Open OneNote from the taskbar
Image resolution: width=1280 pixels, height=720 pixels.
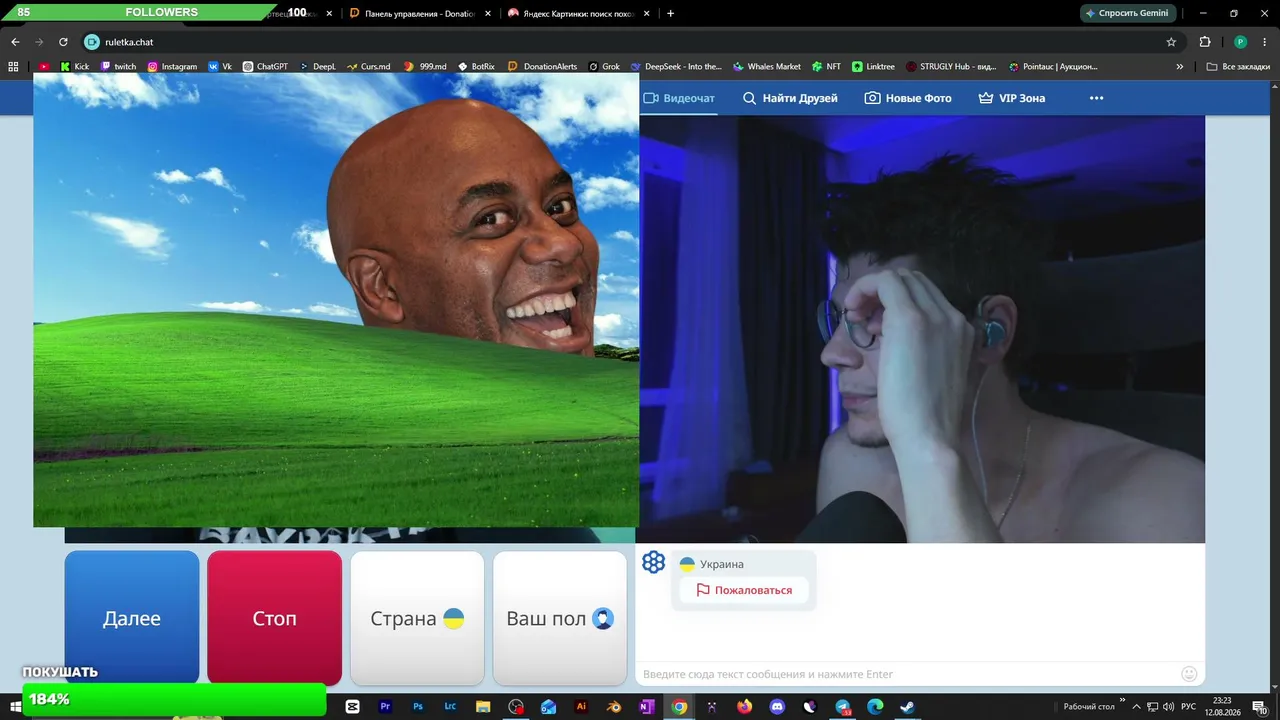coord(646,707)
